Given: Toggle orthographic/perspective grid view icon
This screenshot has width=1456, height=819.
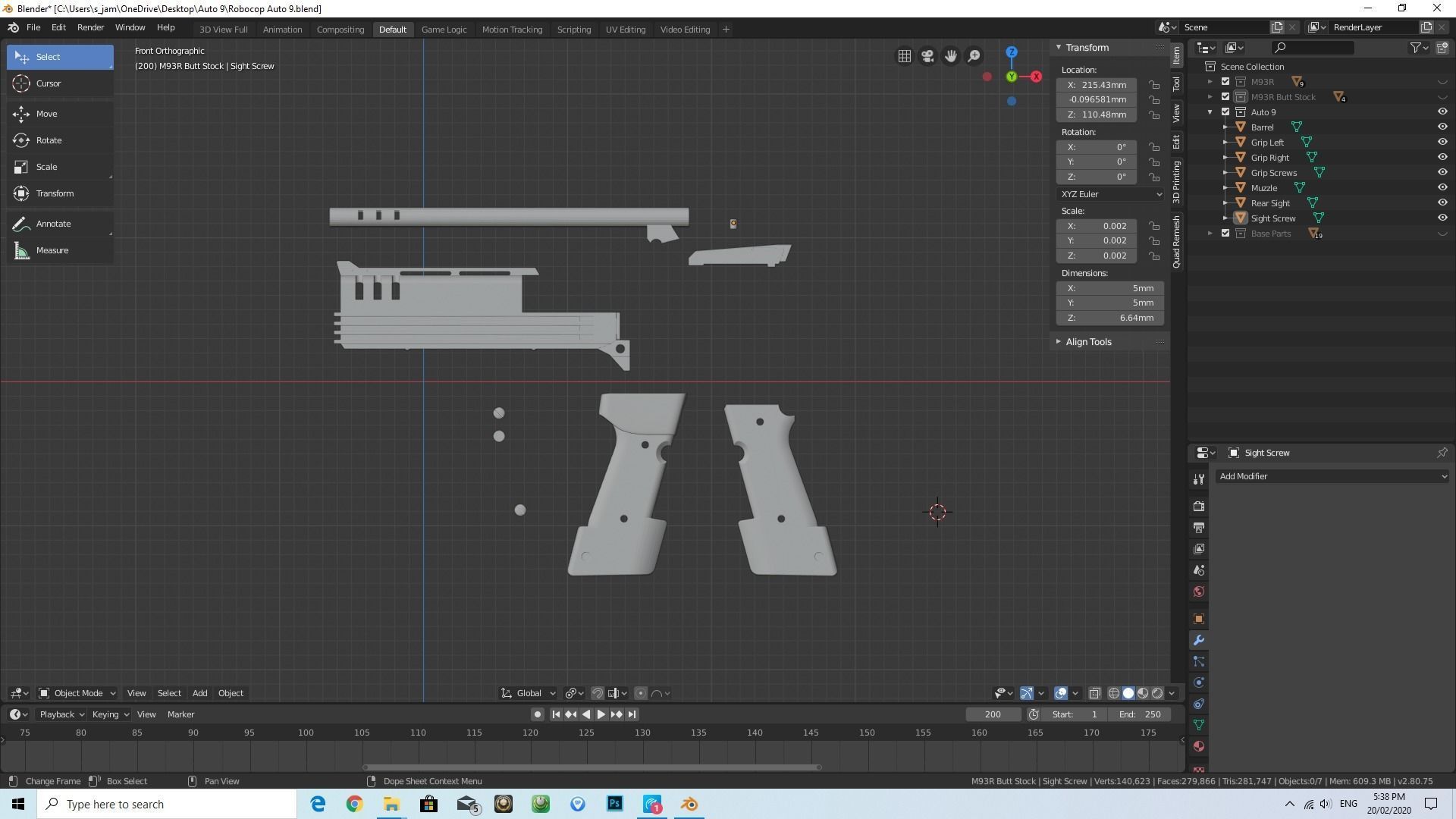Looking at the screenshot, I should [x=905, y=56].
